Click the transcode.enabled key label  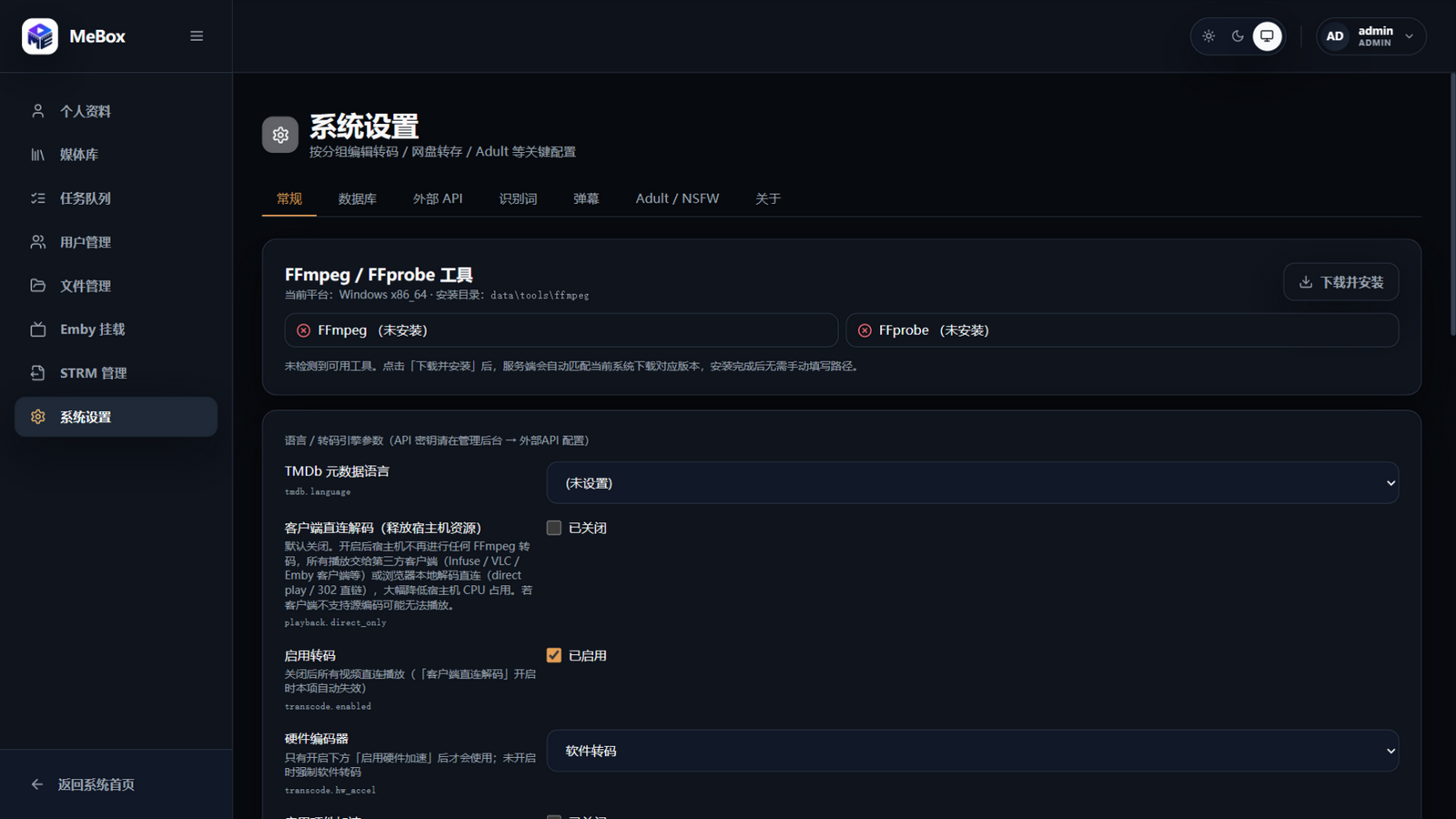(328, 706)
